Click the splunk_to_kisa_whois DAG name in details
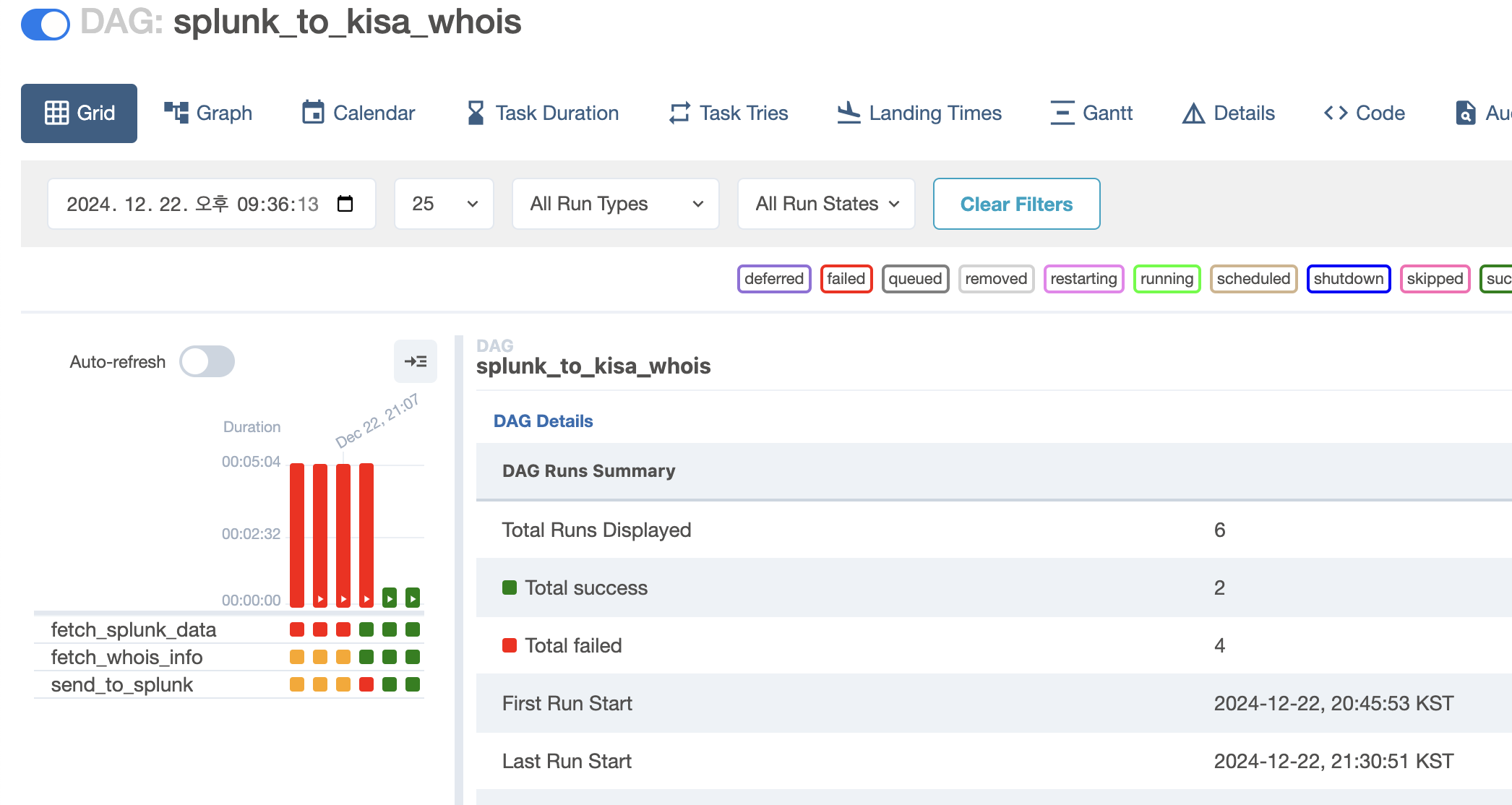Screen dimensions: 1512x805 tap(593, 366)
